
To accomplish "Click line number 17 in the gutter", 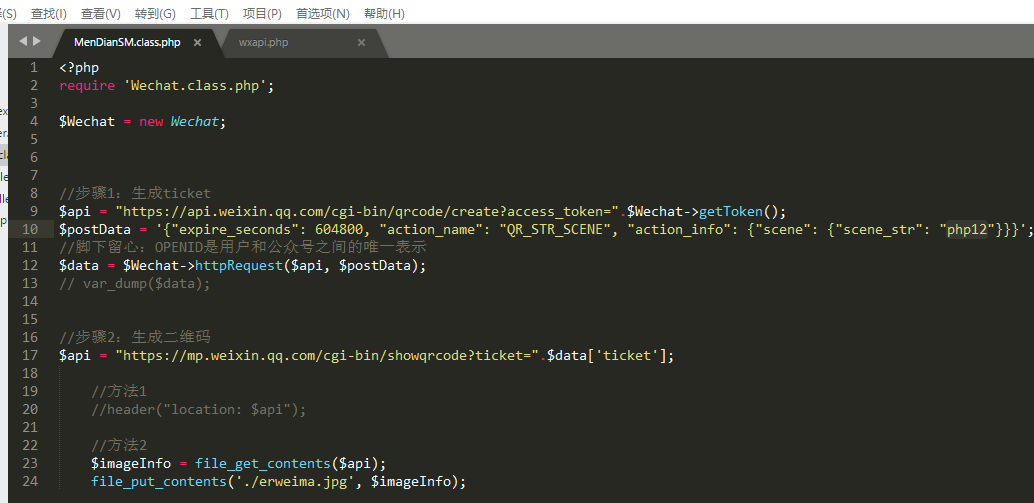I will pyautogui.click(x=30, y=356).
